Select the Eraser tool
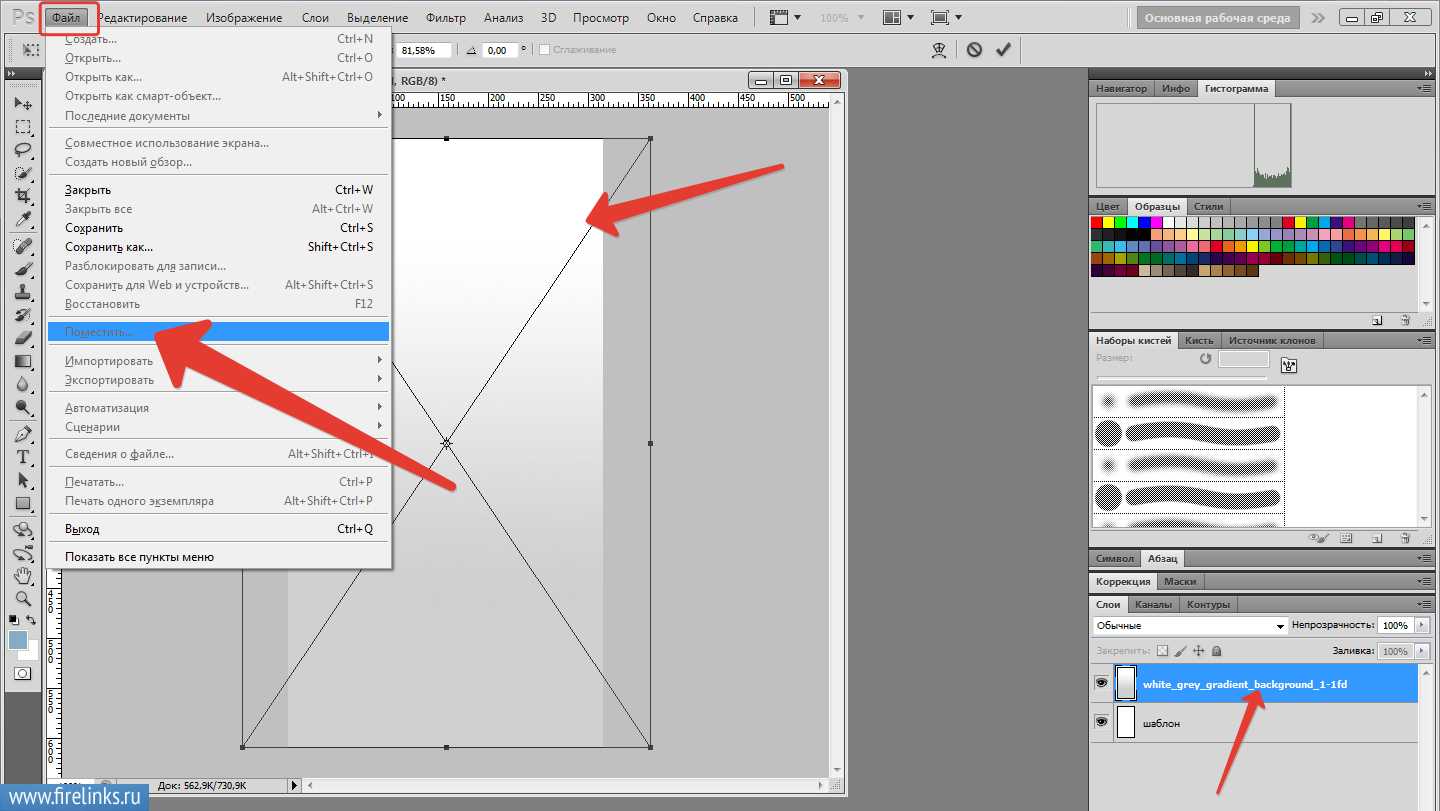The image size is (1440, 811). coord(22,338)
